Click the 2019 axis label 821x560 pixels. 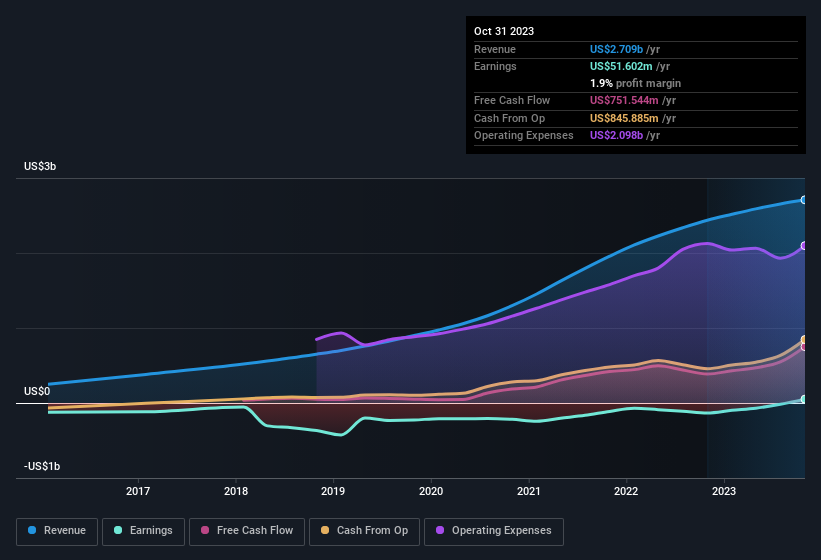(x=333, y=491)
